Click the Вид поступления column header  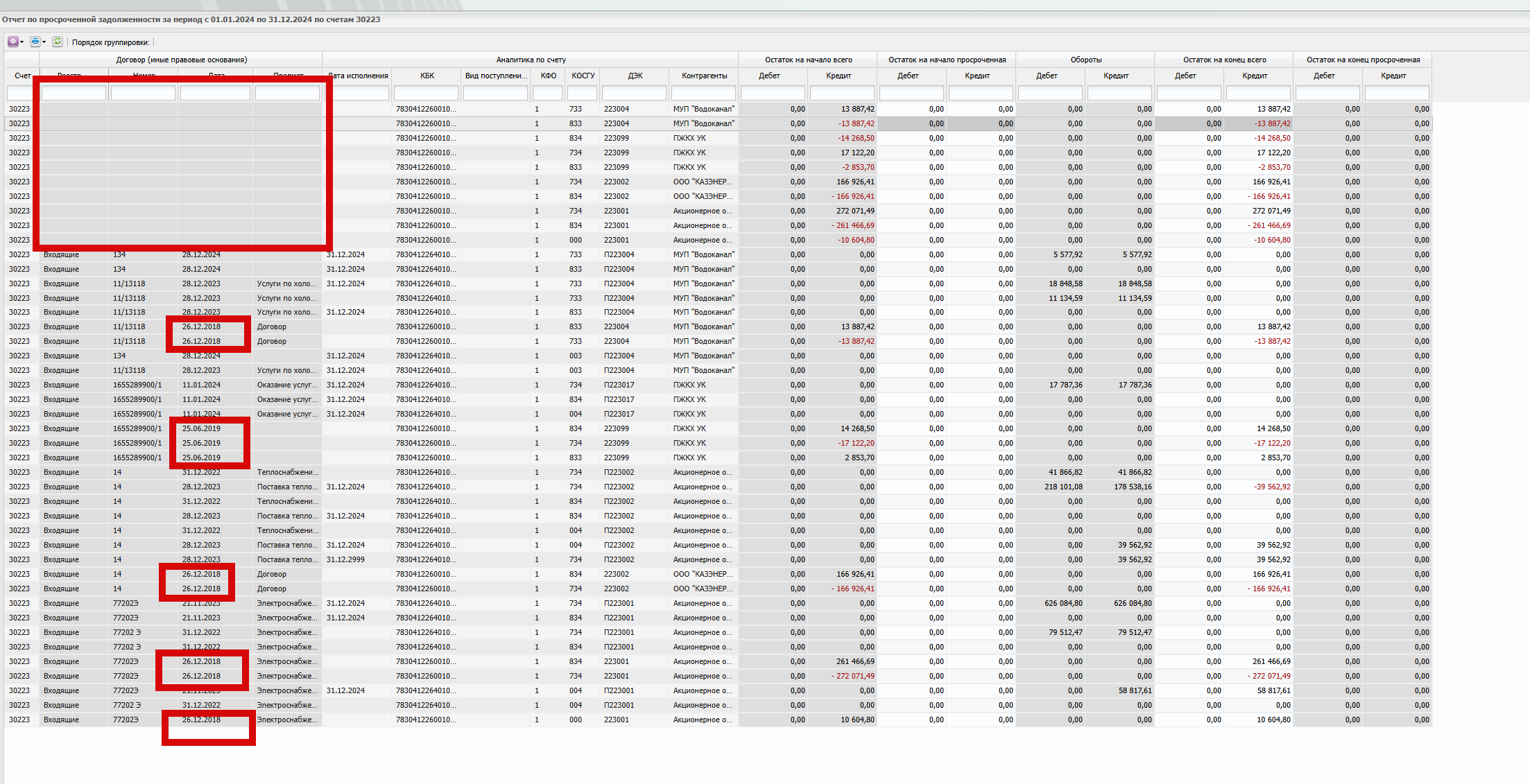496,76
